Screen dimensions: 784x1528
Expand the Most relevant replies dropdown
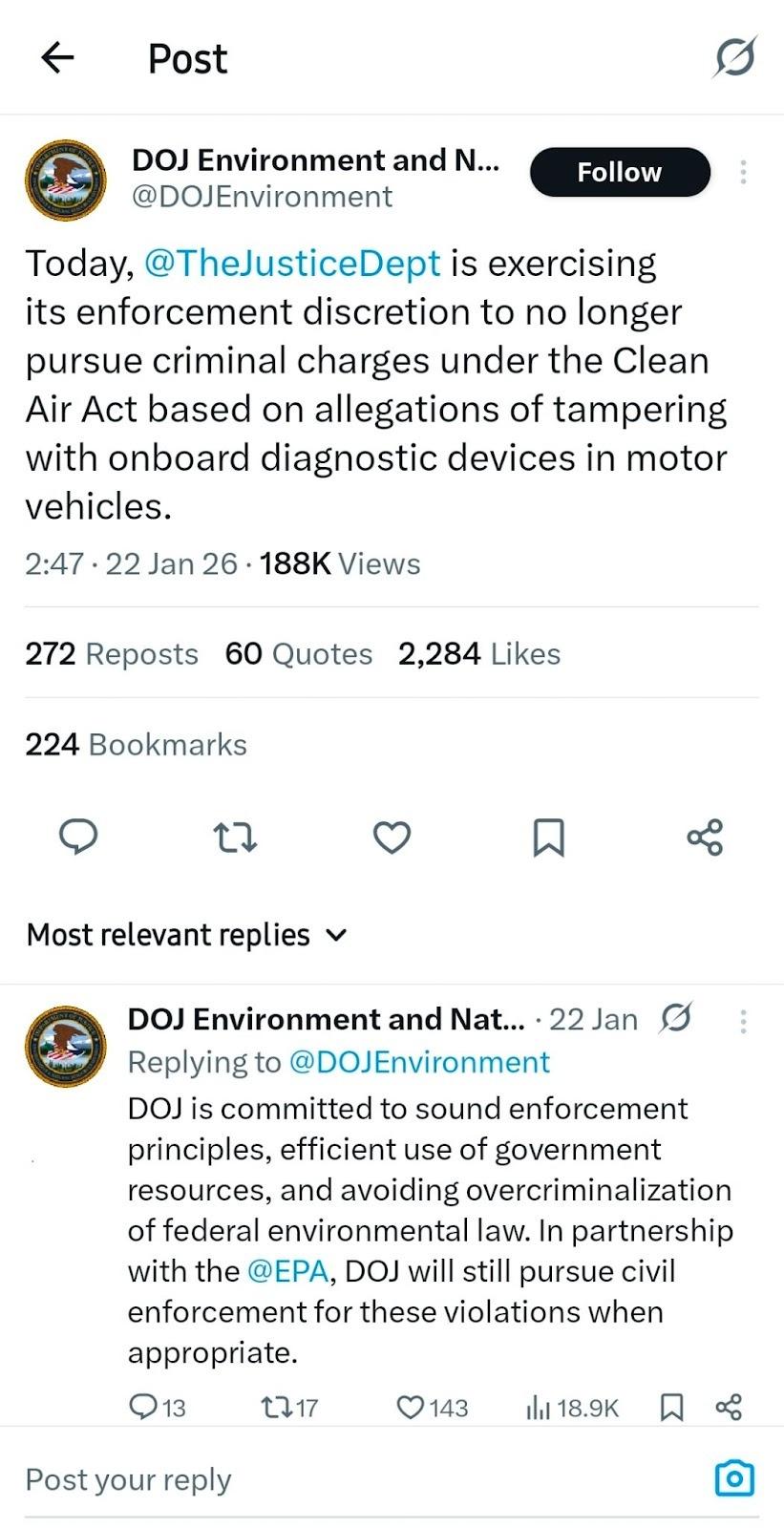[187, 934]
